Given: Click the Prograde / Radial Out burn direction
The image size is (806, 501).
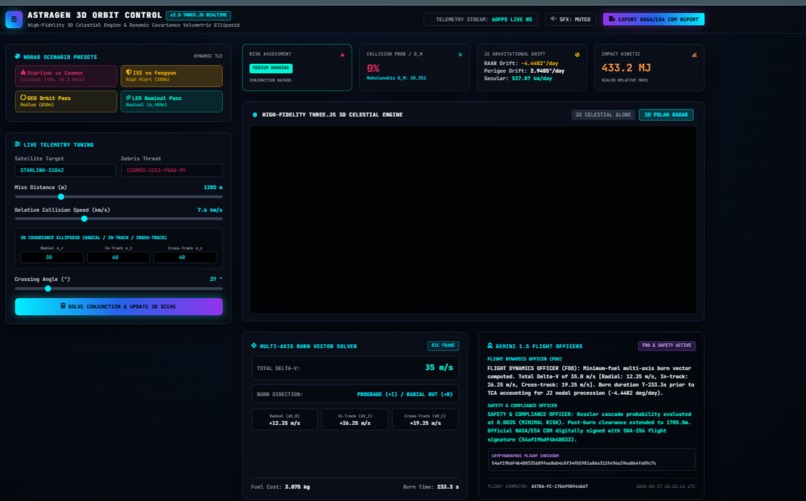Looking at the screenshot, I should coord(405,395).
